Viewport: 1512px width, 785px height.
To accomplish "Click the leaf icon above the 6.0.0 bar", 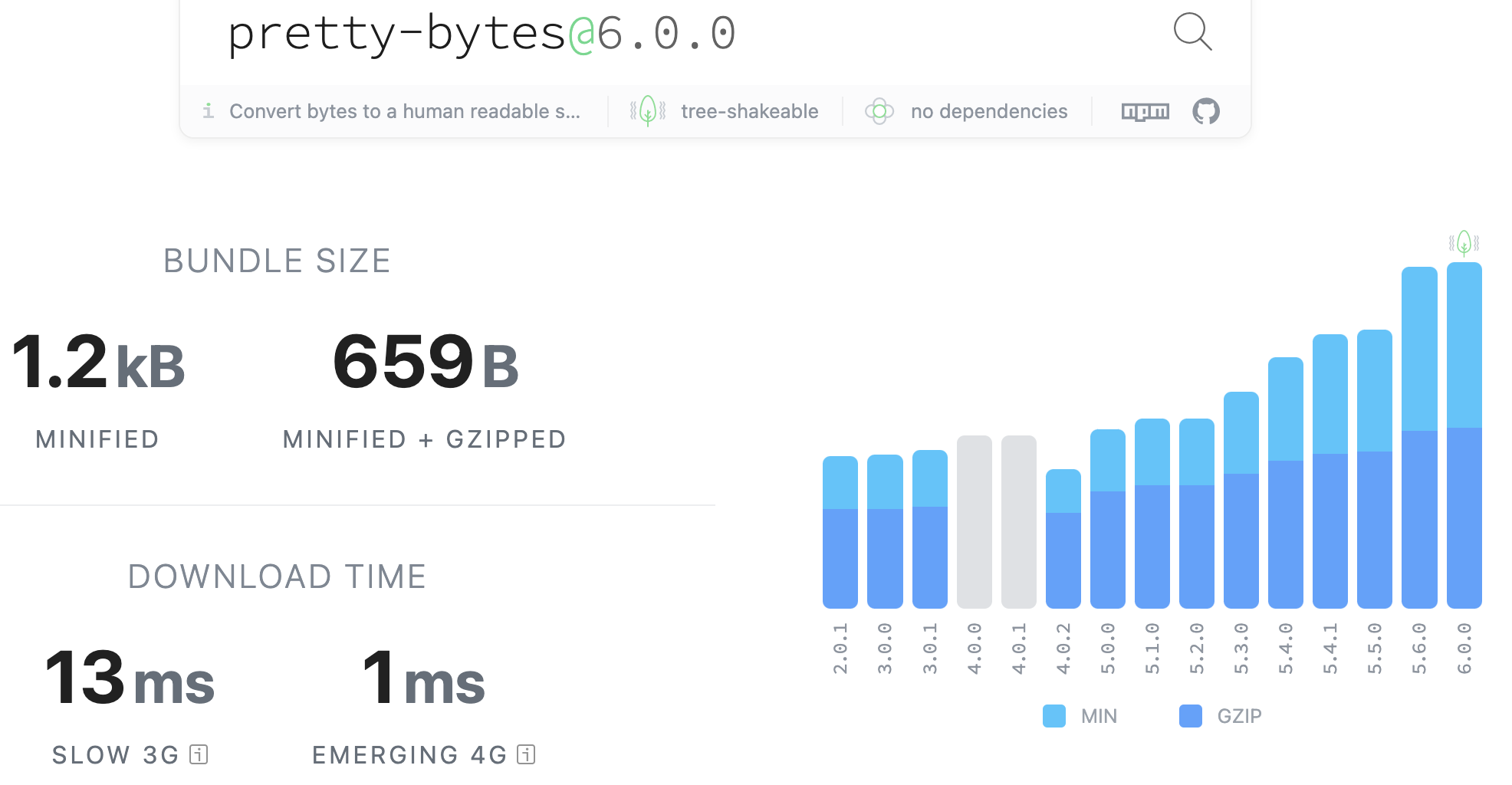I will (x=1464, y=243).
